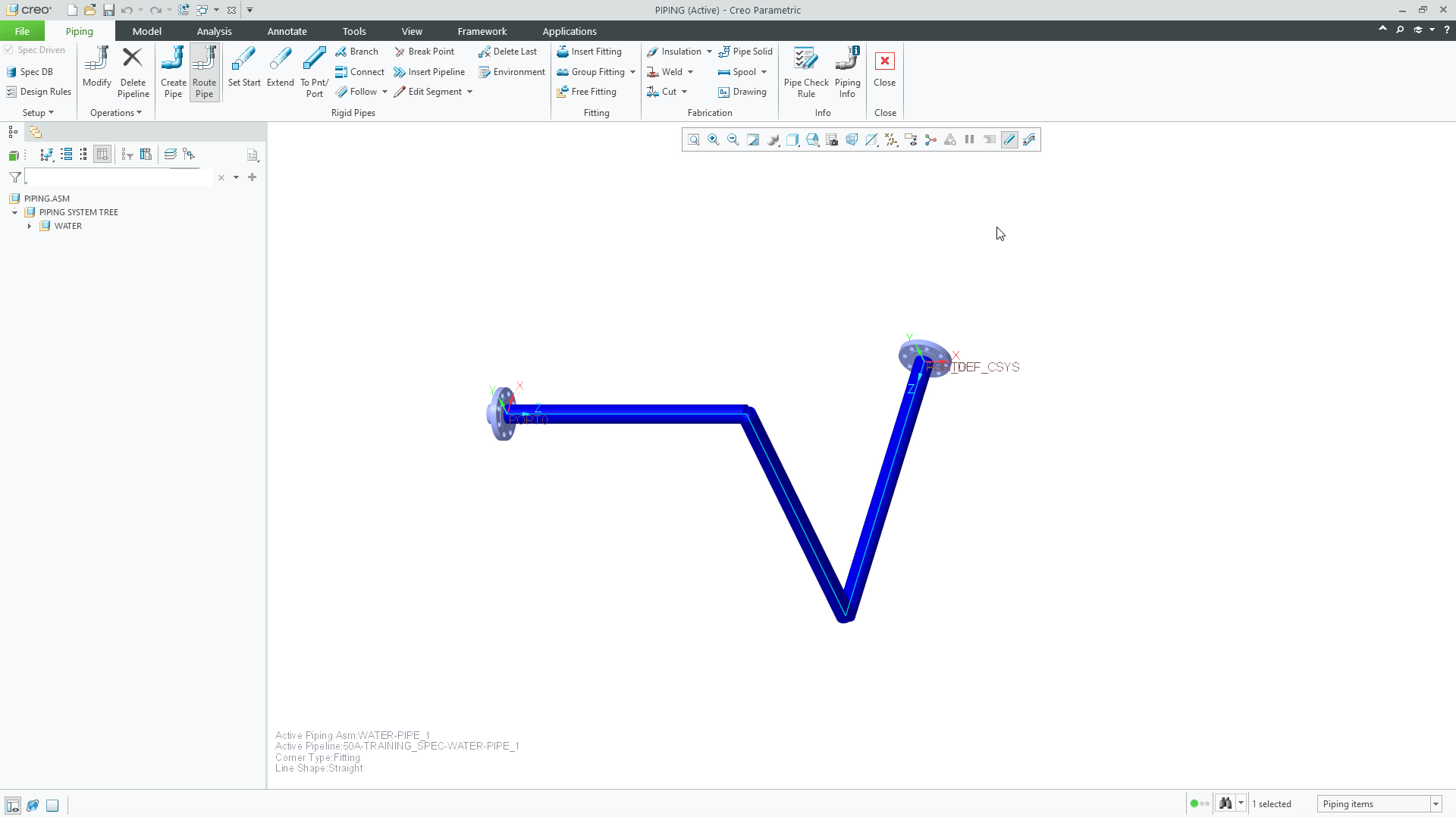Toggle perspective view in graphics toolbar
1456x817 pixels.
851,139
